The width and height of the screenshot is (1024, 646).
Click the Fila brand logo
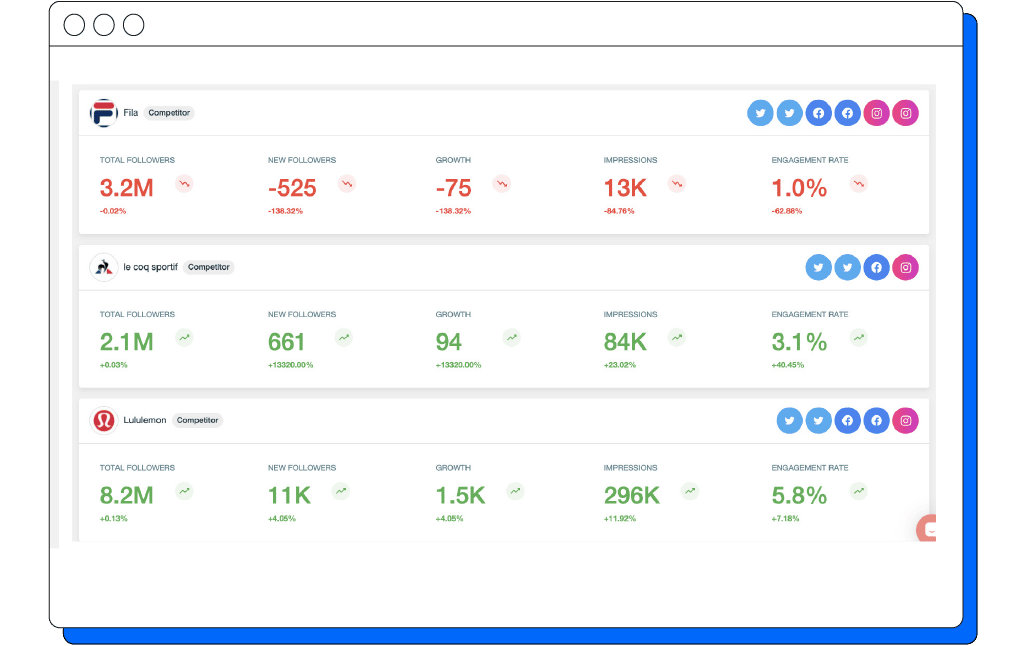click(103, 113)
